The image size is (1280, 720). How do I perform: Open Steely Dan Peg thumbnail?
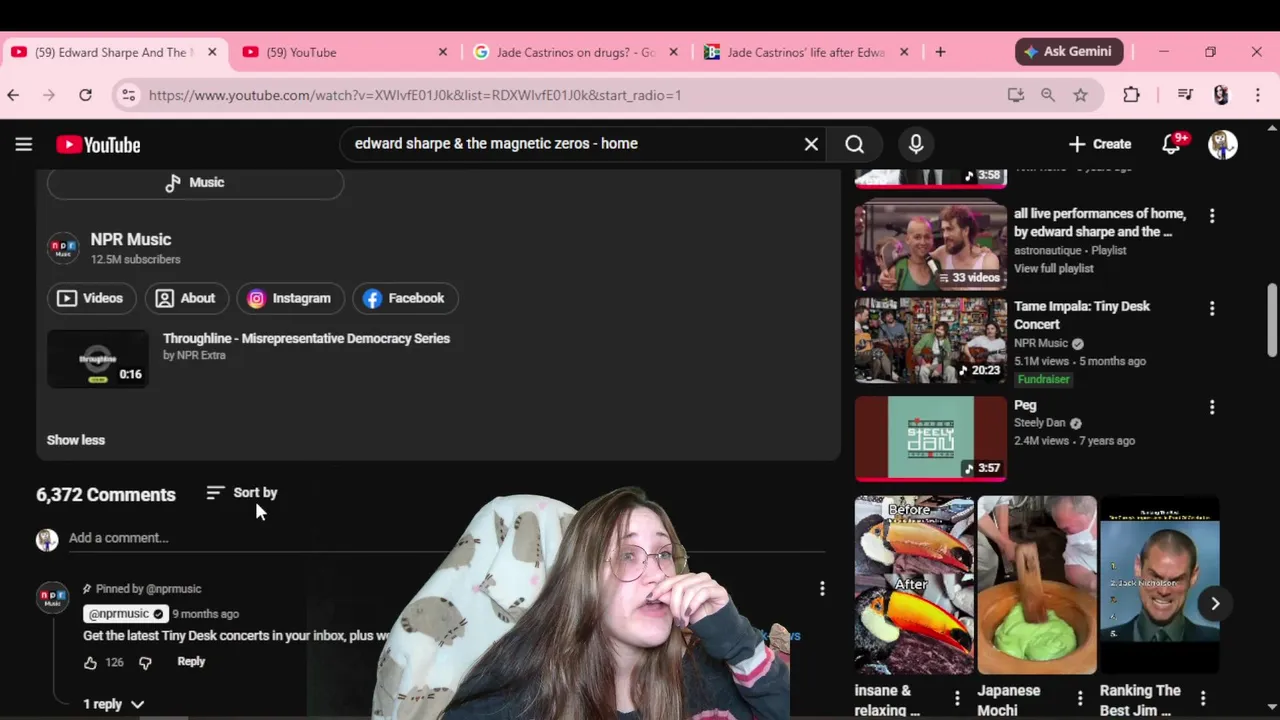[x=930, y=438]
